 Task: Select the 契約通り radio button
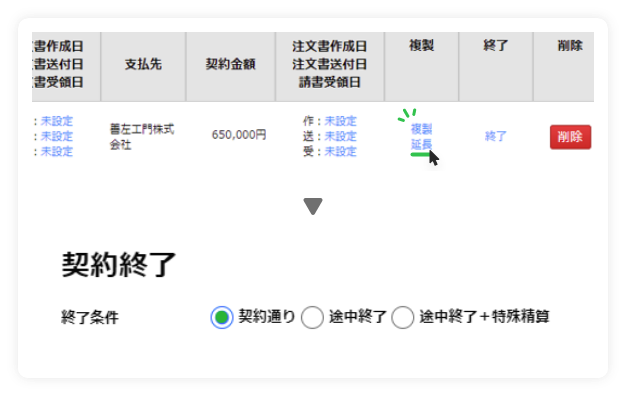click(222, 317)
